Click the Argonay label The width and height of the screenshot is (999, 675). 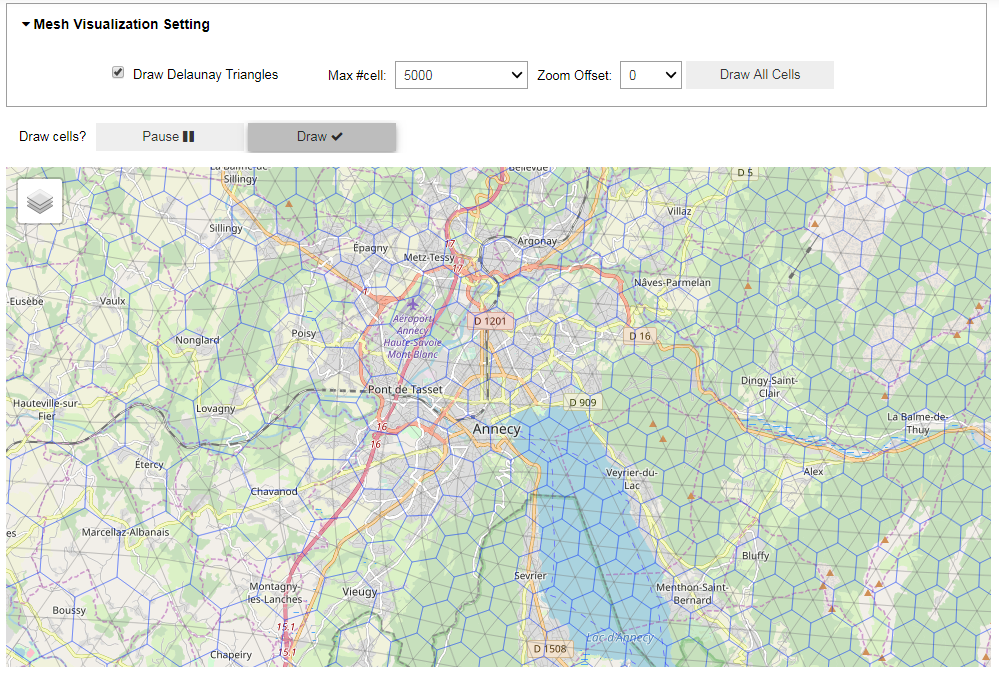click(x=536, y=241)
